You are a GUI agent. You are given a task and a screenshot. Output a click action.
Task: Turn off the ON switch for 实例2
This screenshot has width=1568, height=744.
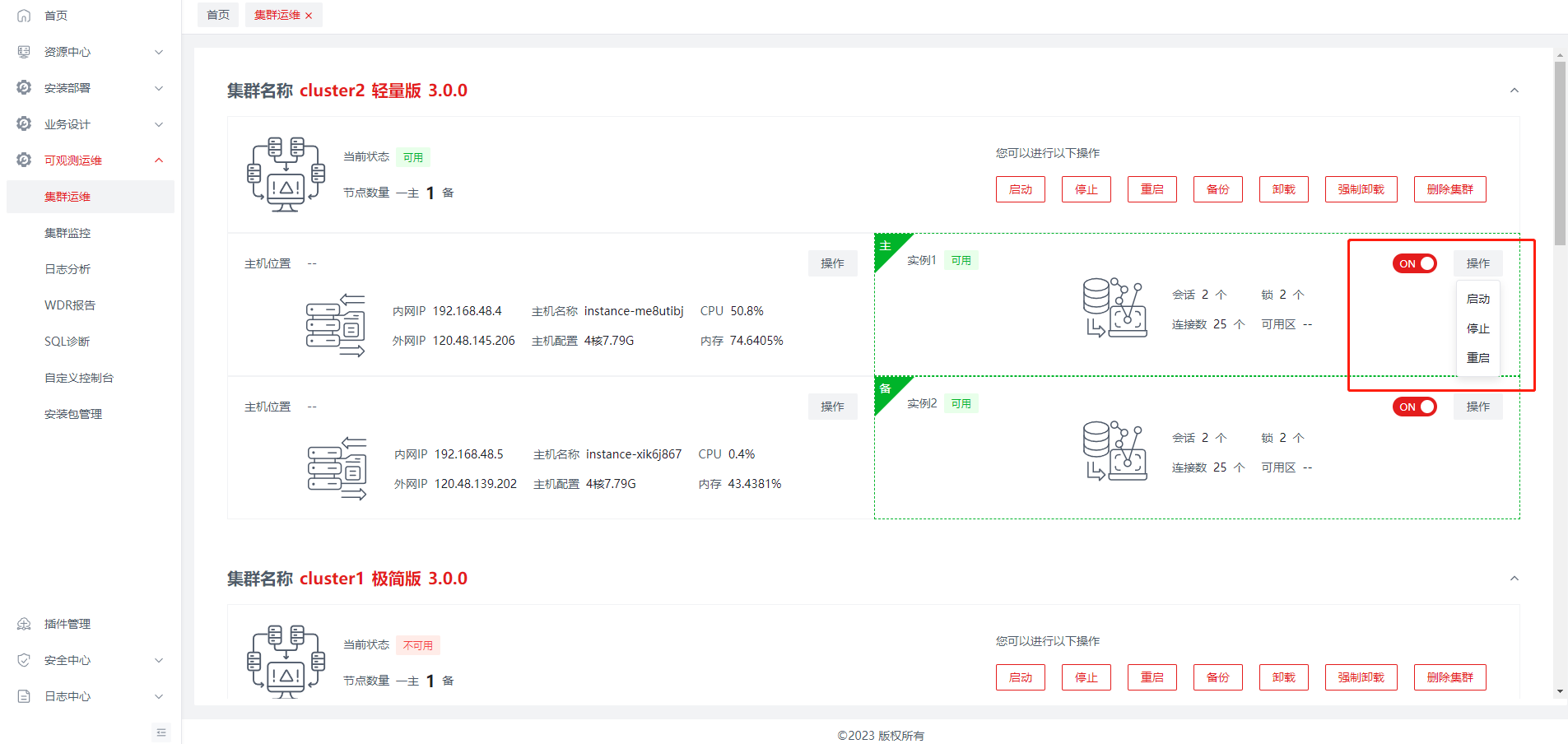pos(1414,407)
